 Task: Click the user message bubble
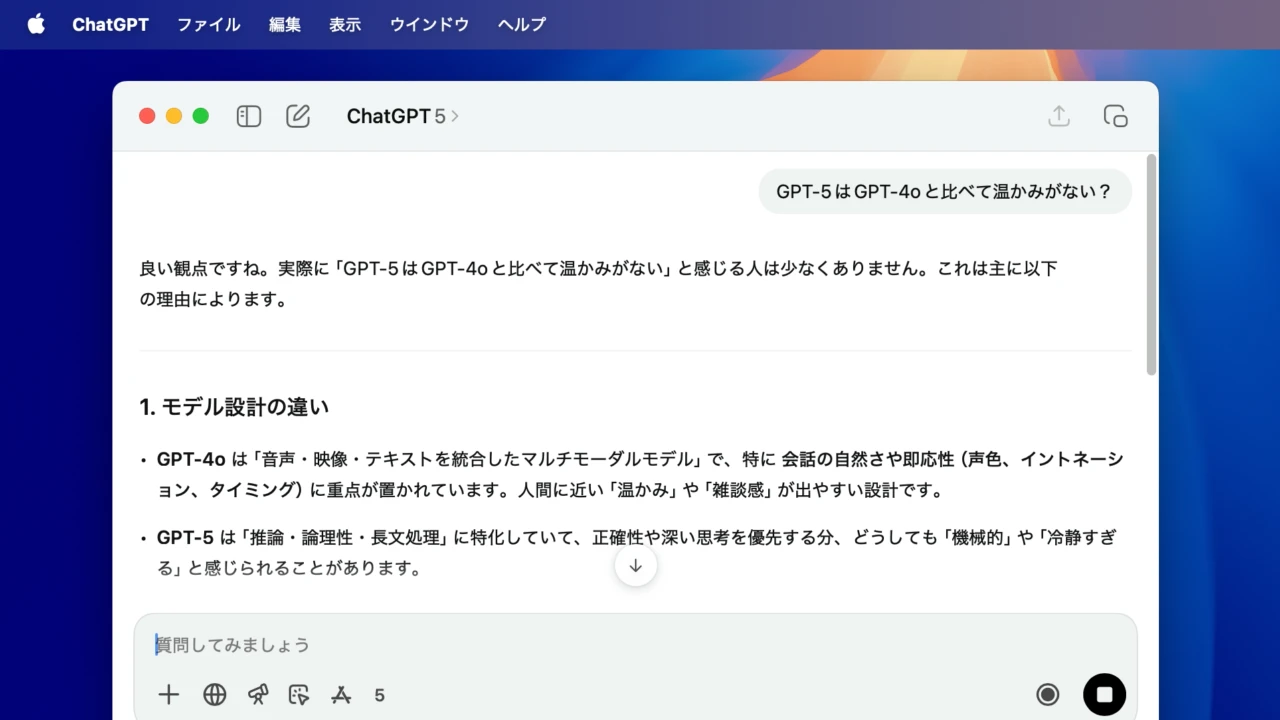pyautogui.click(x=945, y=192)
